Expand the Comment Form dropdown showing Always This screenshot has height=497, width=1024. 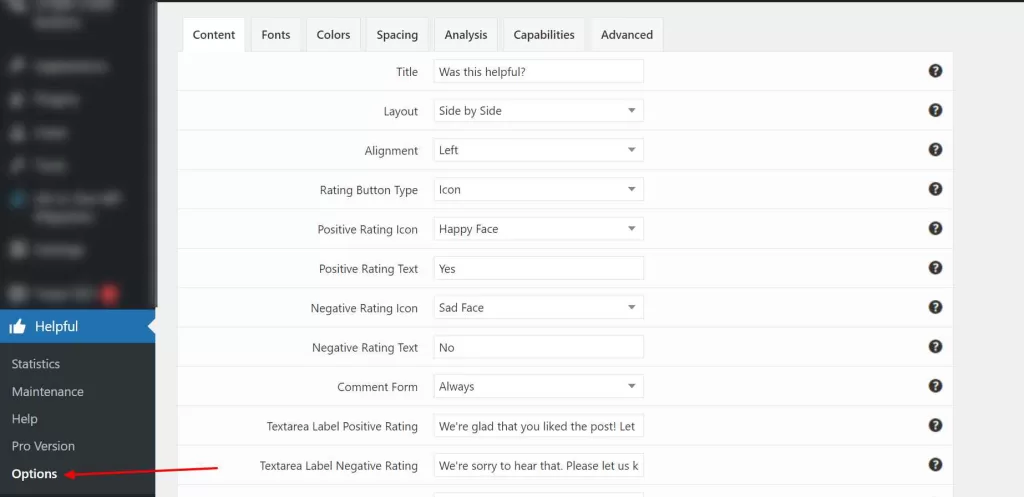pyautogui.click(x=538, y=386)
